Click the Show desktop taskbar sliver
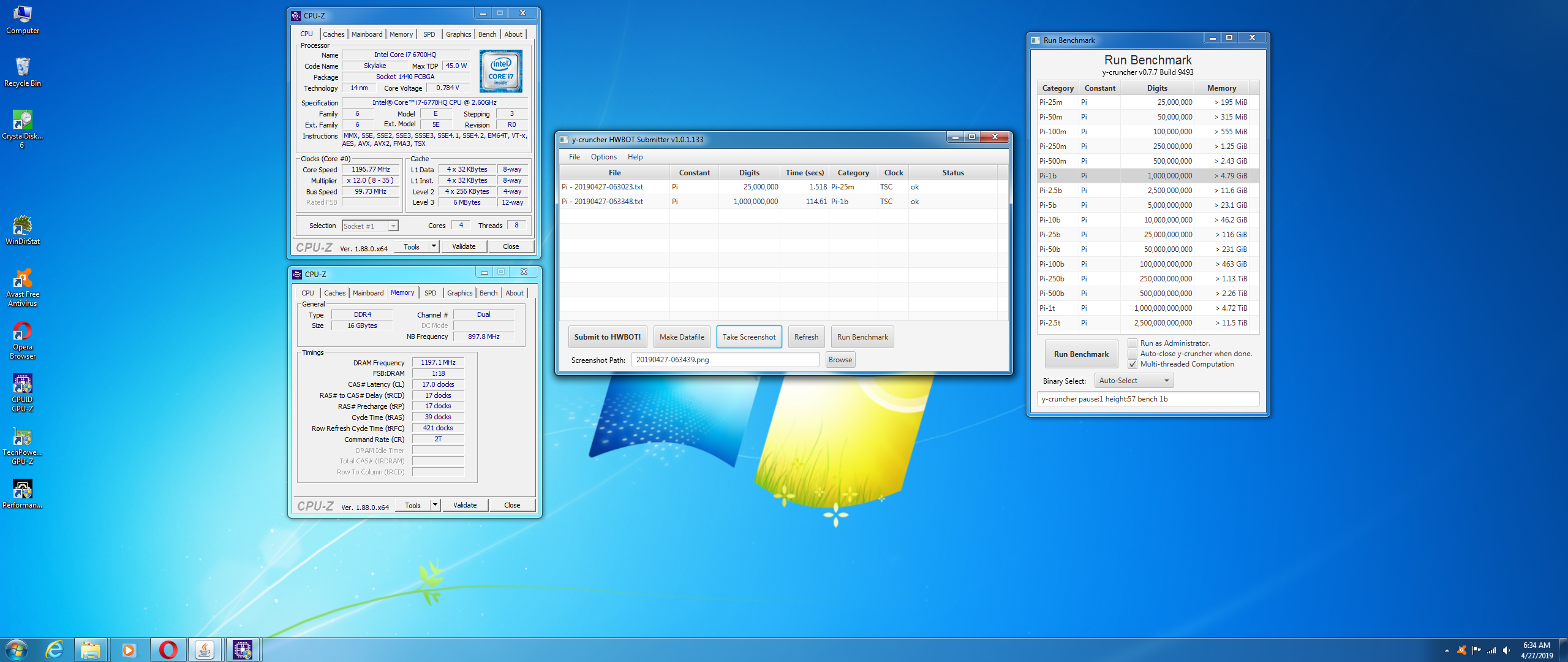Viewport: 1568px width, 662px height. pos(1564,650)
